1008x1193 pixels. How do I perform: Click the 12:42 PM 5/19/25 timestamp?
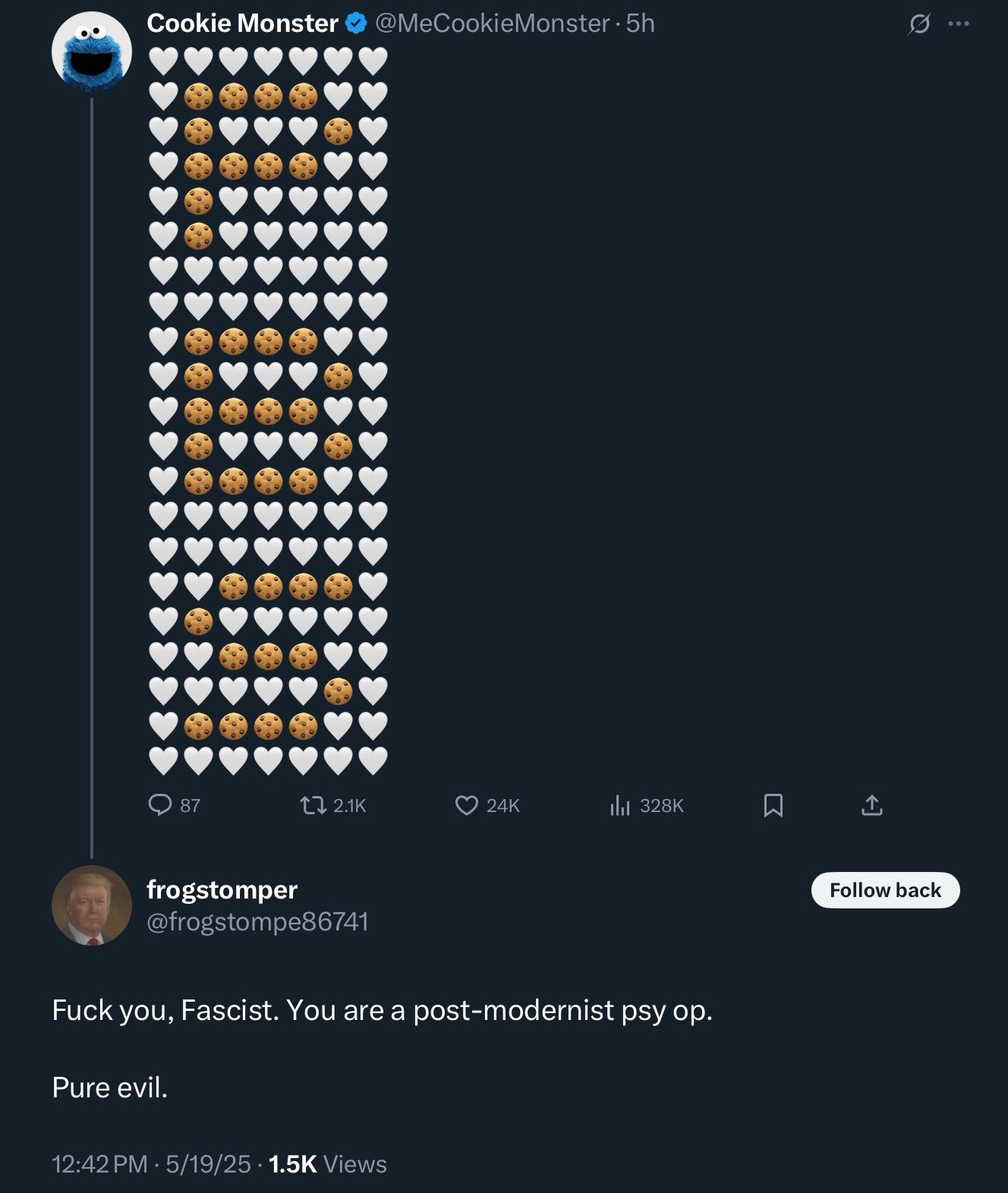click(151, 1163)
